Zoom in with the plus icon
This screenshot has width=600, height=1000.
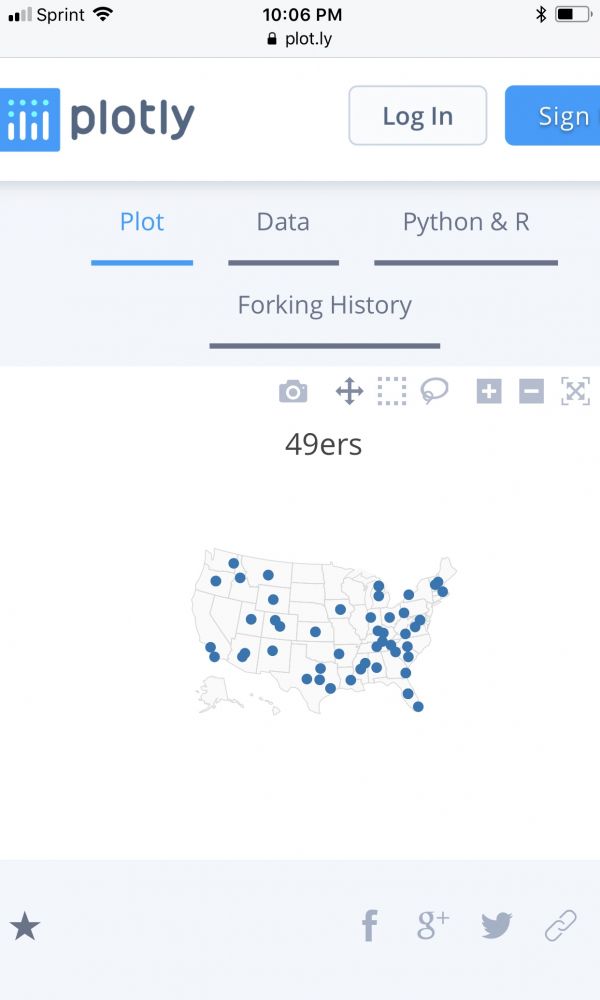coord(488,392)
